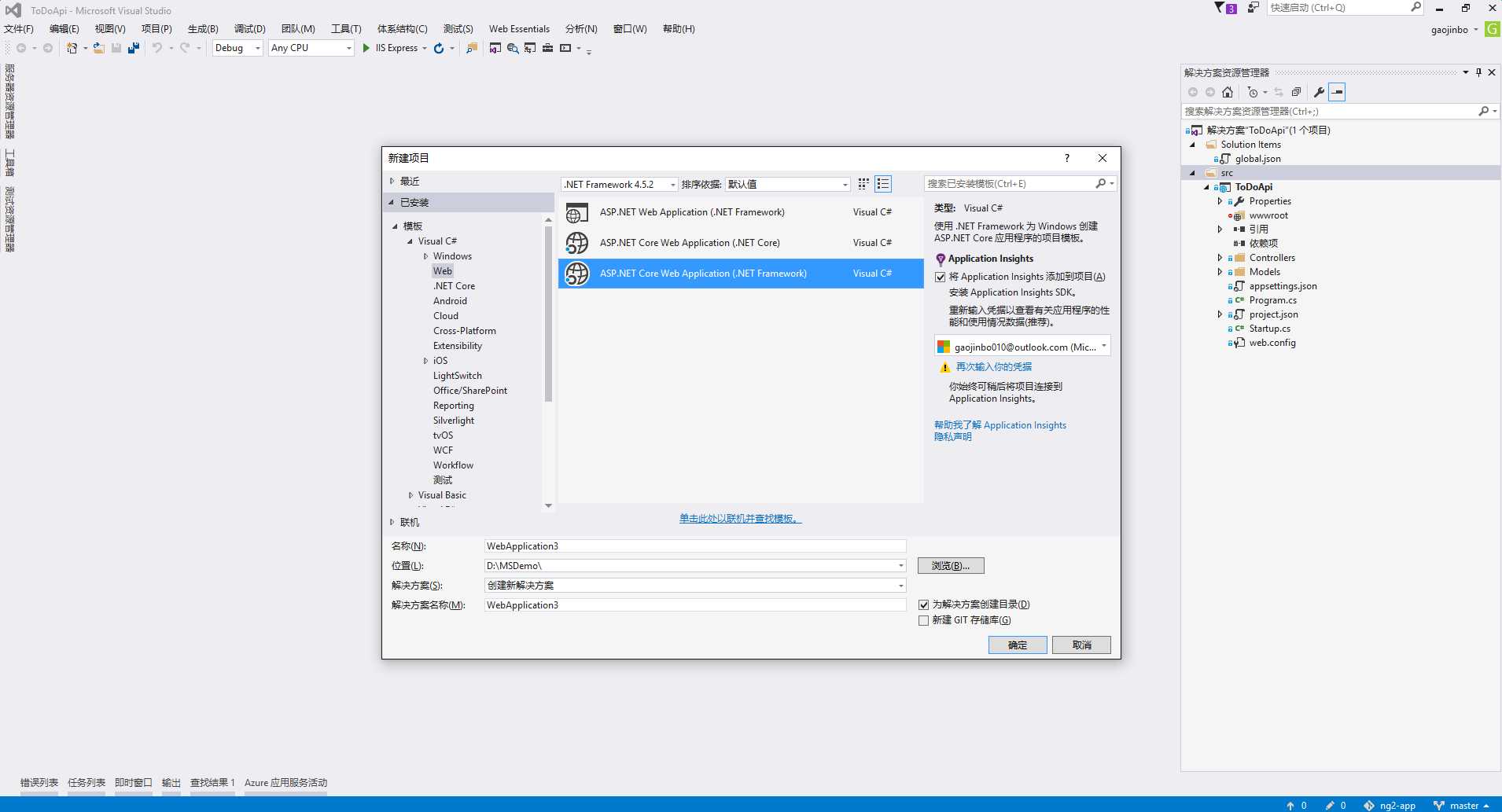This screenshot has width=1502, height=812.
Task: Click link to find templates online
Action: tap(741, 519)
